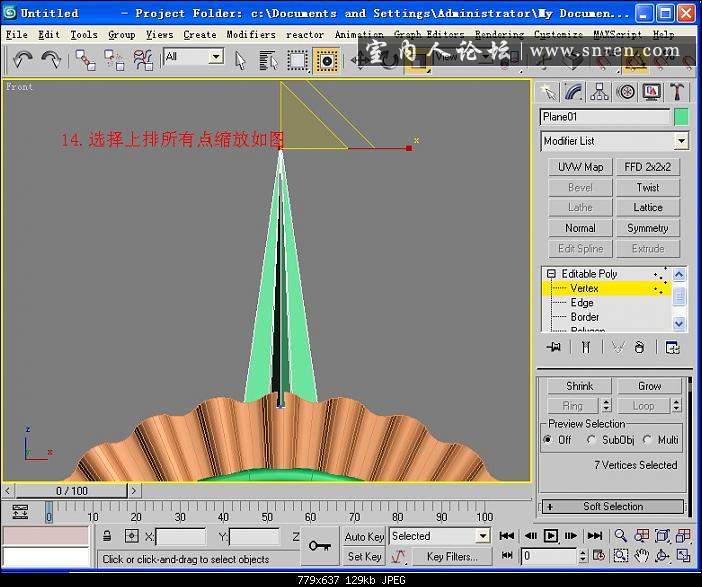The width and height of the screenshot is (702, 587).
Task: Click the UVW Map modifier button
Action: tap(580, 167)
